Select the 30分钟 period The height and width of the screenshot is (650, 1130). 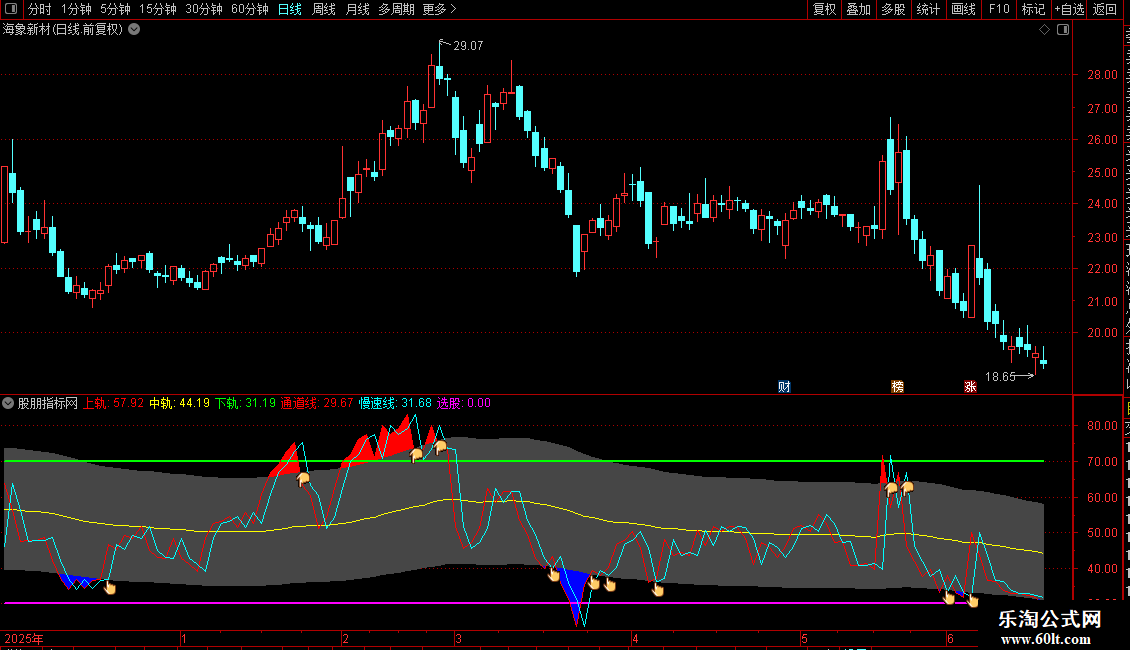coord(204,9)
